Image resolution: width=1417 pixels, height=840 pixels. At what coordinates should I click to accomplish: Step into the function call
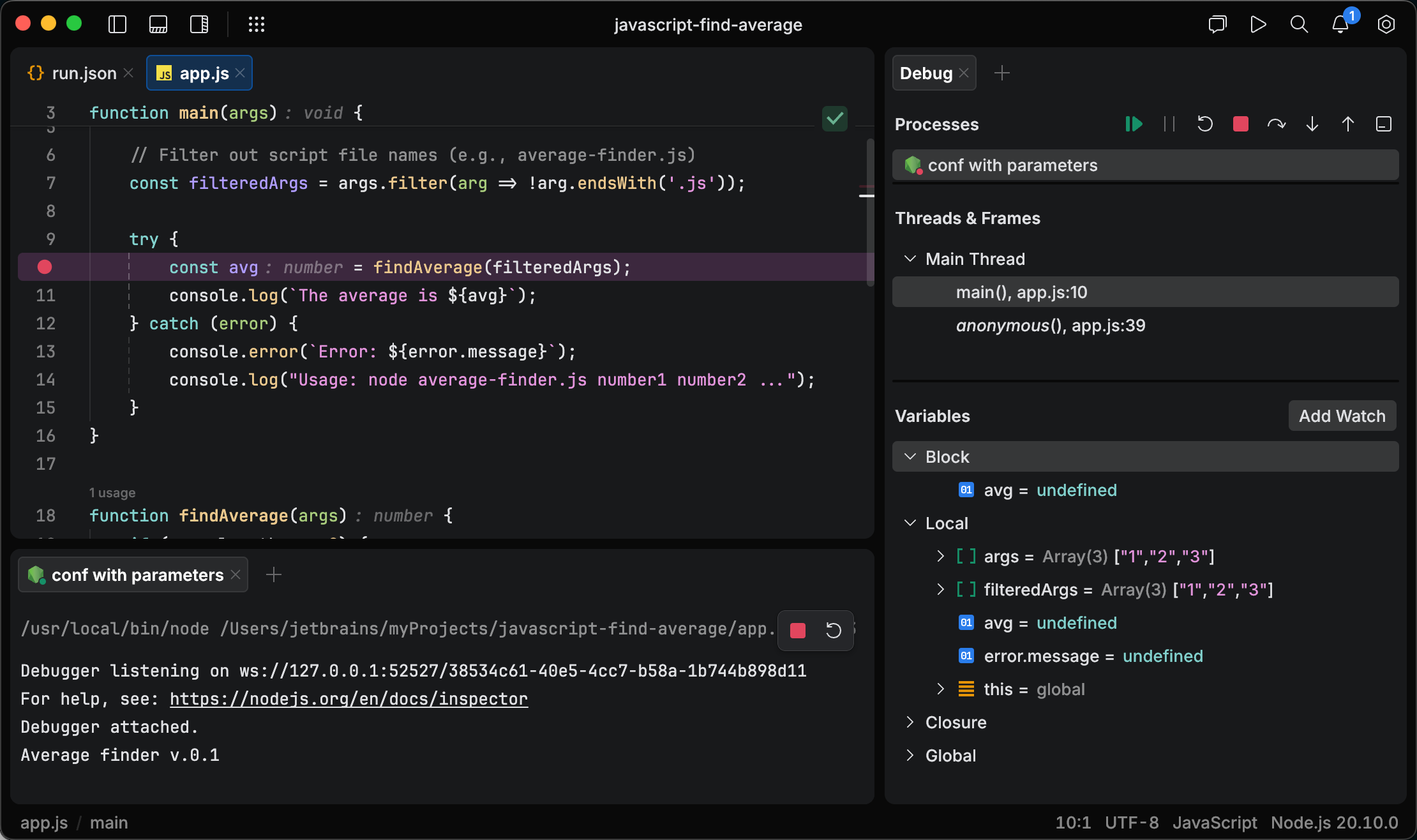pyautogui.click(x=1312, y=124)
